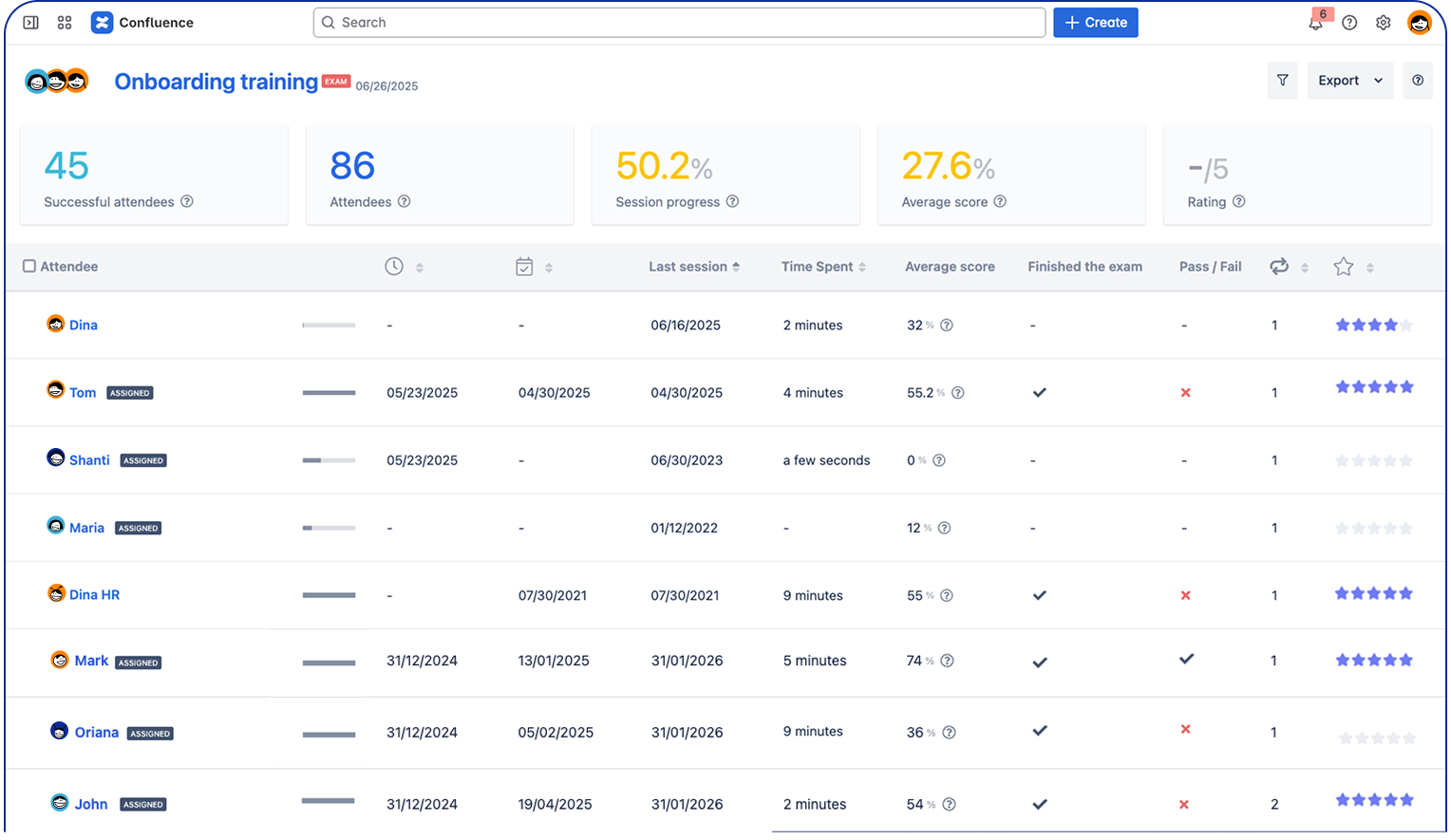Click the help question mark icon in the top bar

coord(1349,23)
